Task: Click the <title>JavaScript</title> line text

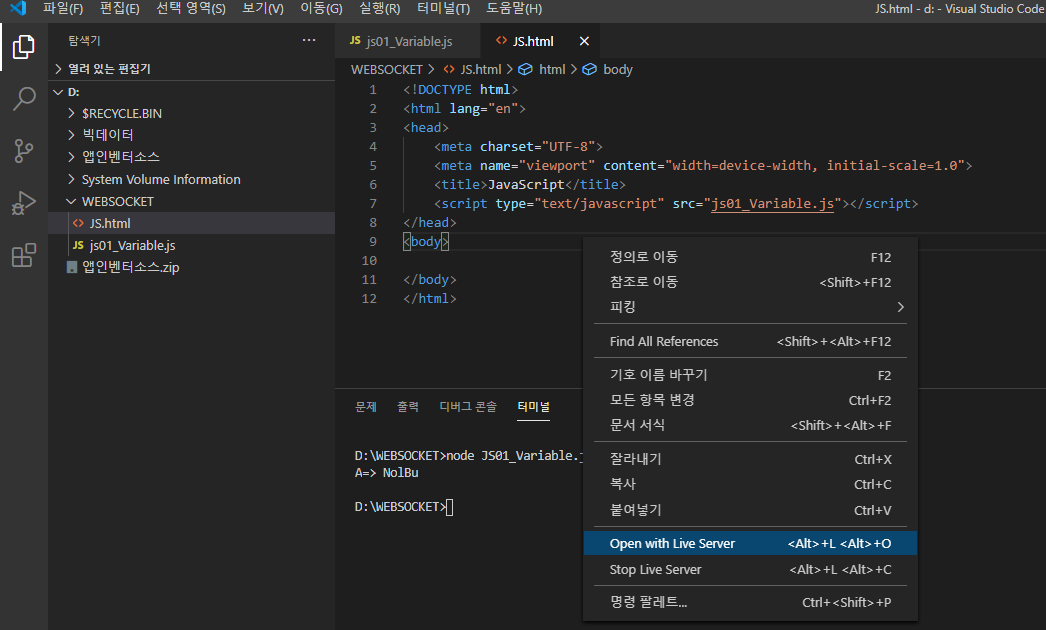Action: click(530, 185)
